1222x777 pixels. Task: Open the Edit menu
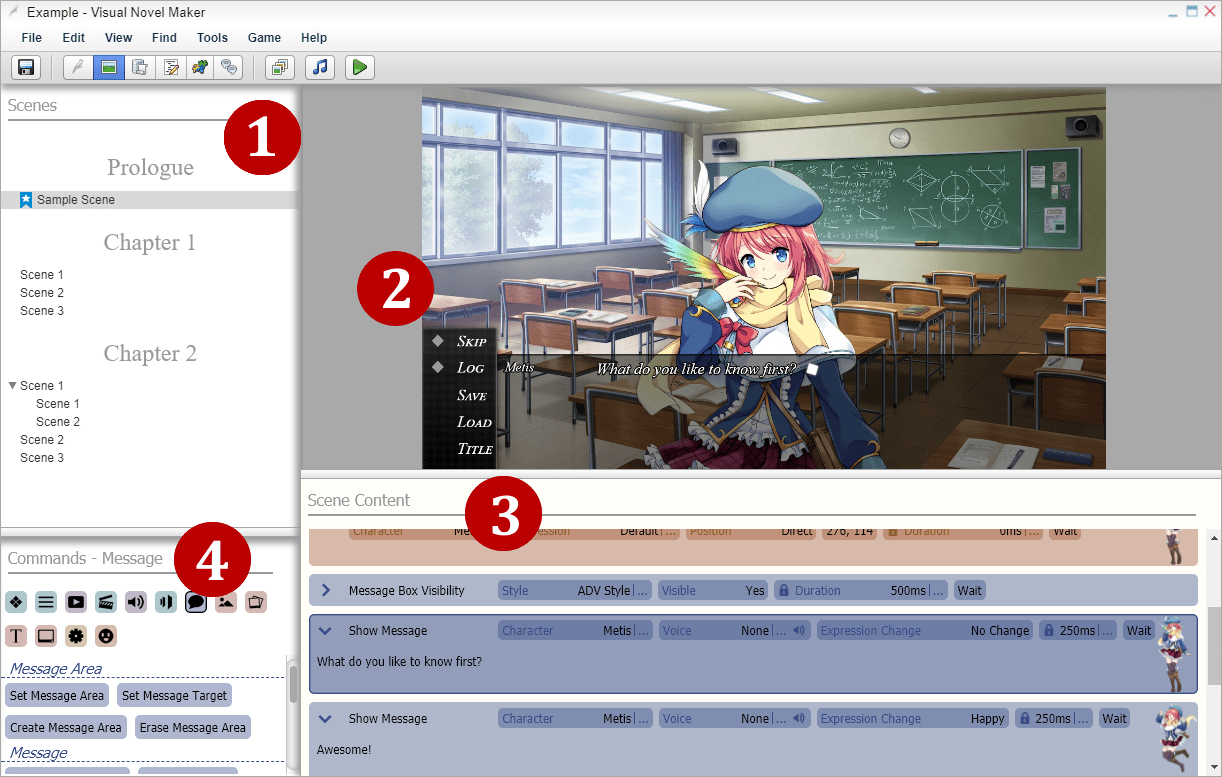(x=73, y=38)
